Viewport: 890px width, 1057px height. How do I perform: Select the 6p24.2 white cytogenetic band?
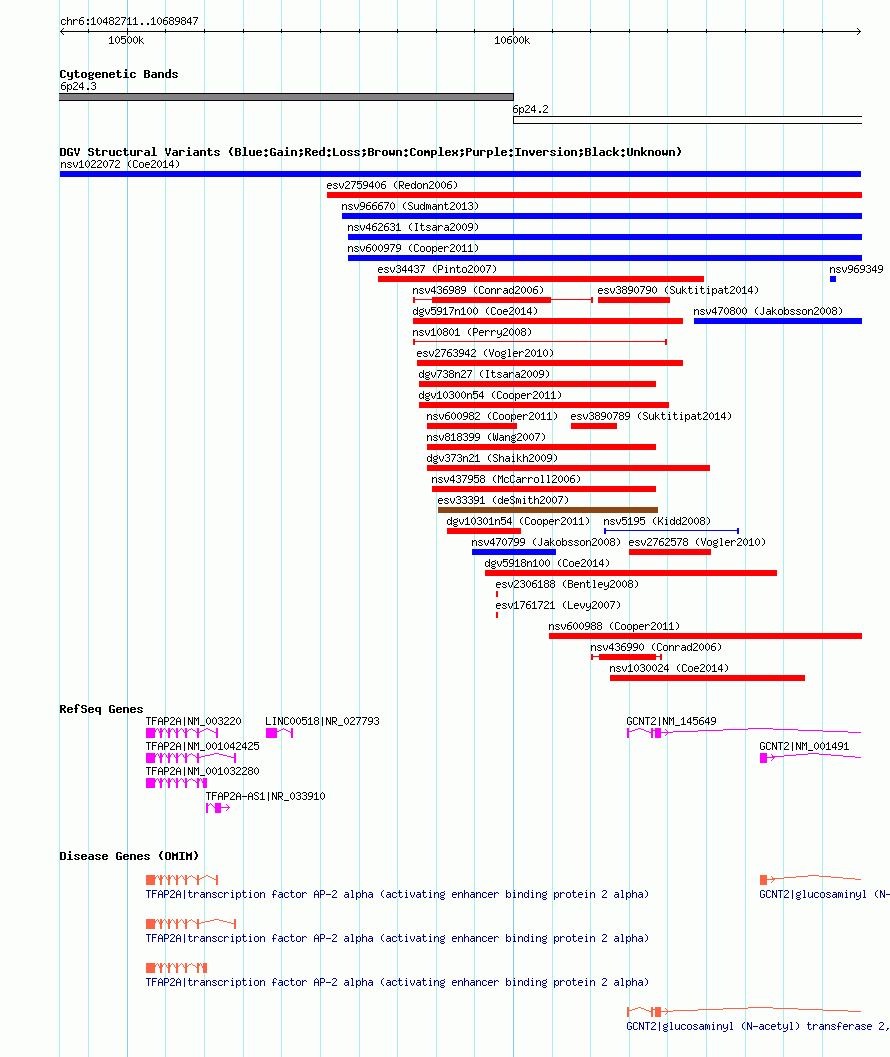(x=688, y=120)
